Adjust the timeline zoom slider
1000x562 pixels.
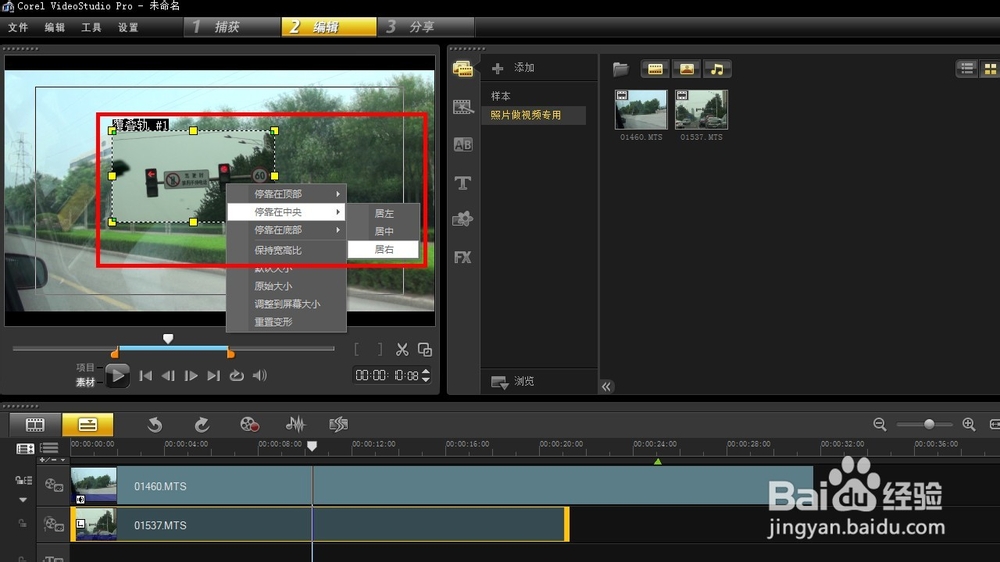coord(929,424)
